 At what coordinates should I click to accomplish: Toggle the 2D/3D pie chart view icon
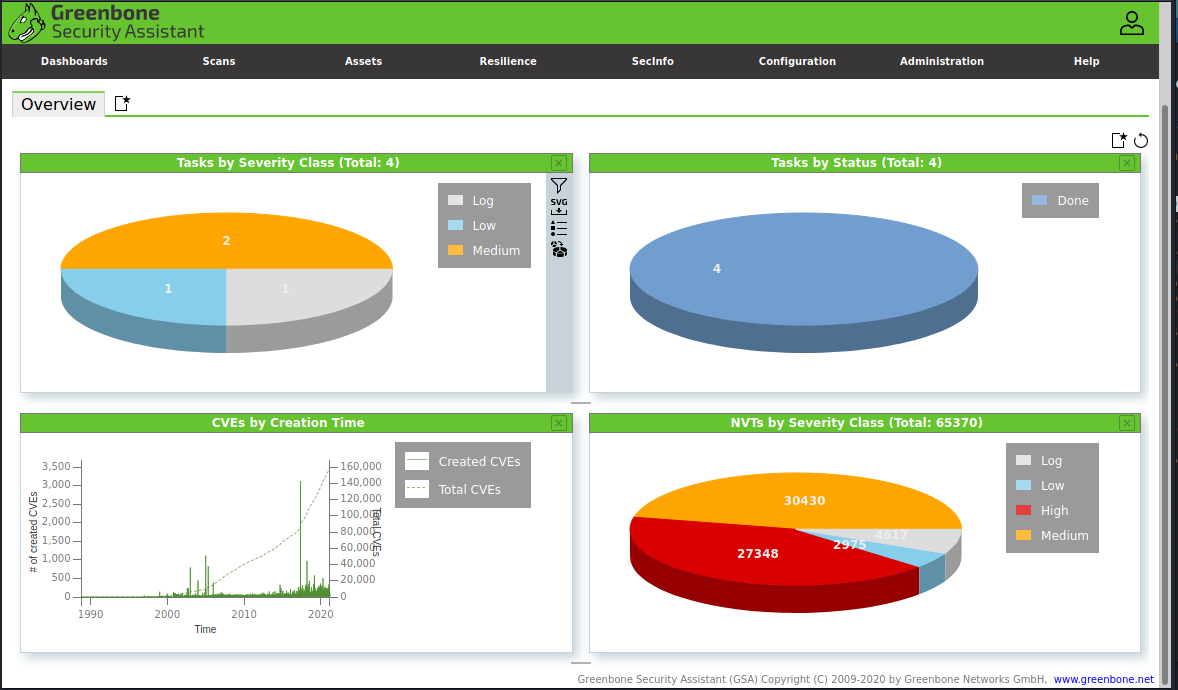point(559,250)
